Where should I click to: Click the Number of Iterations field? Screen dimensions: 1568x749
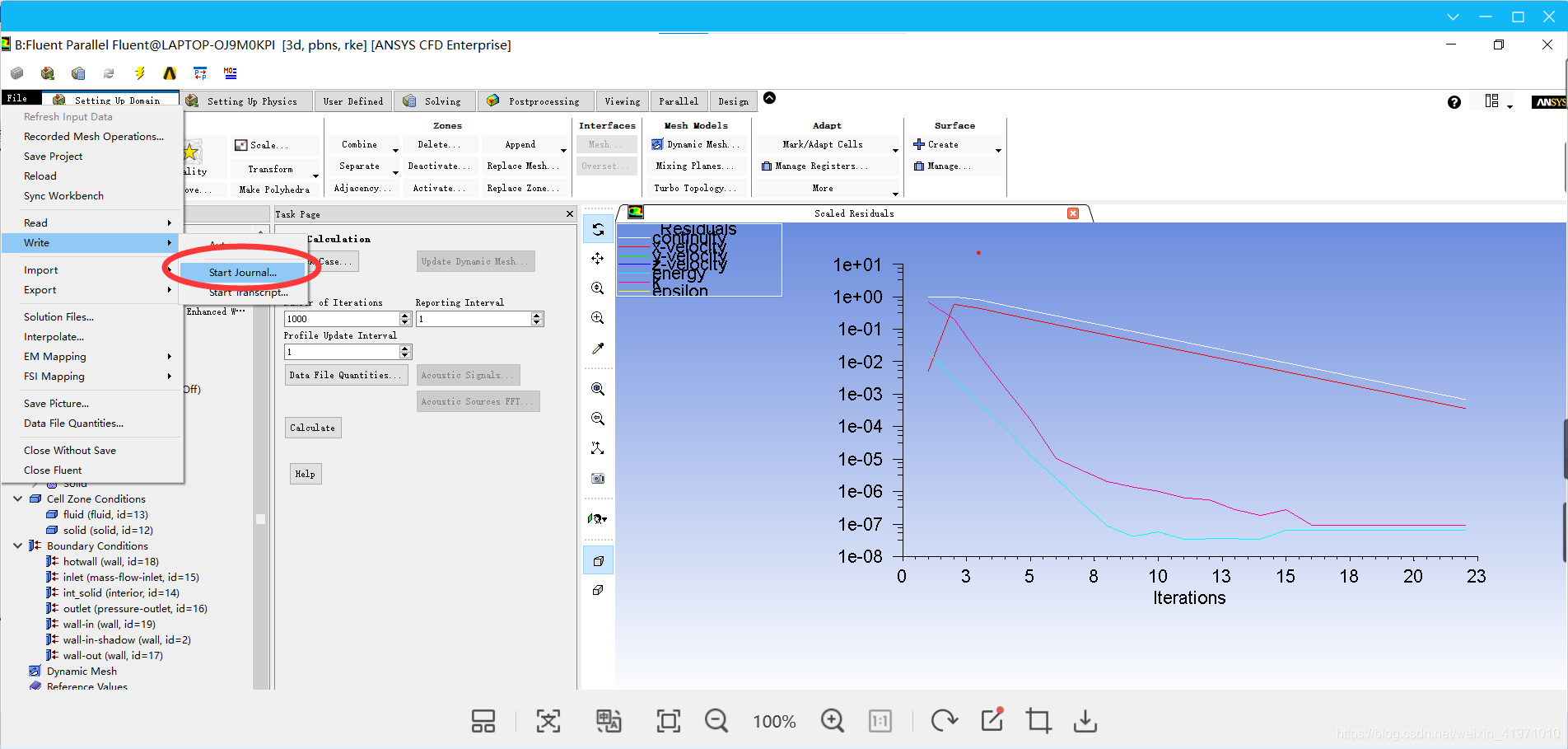coord(342,319)
